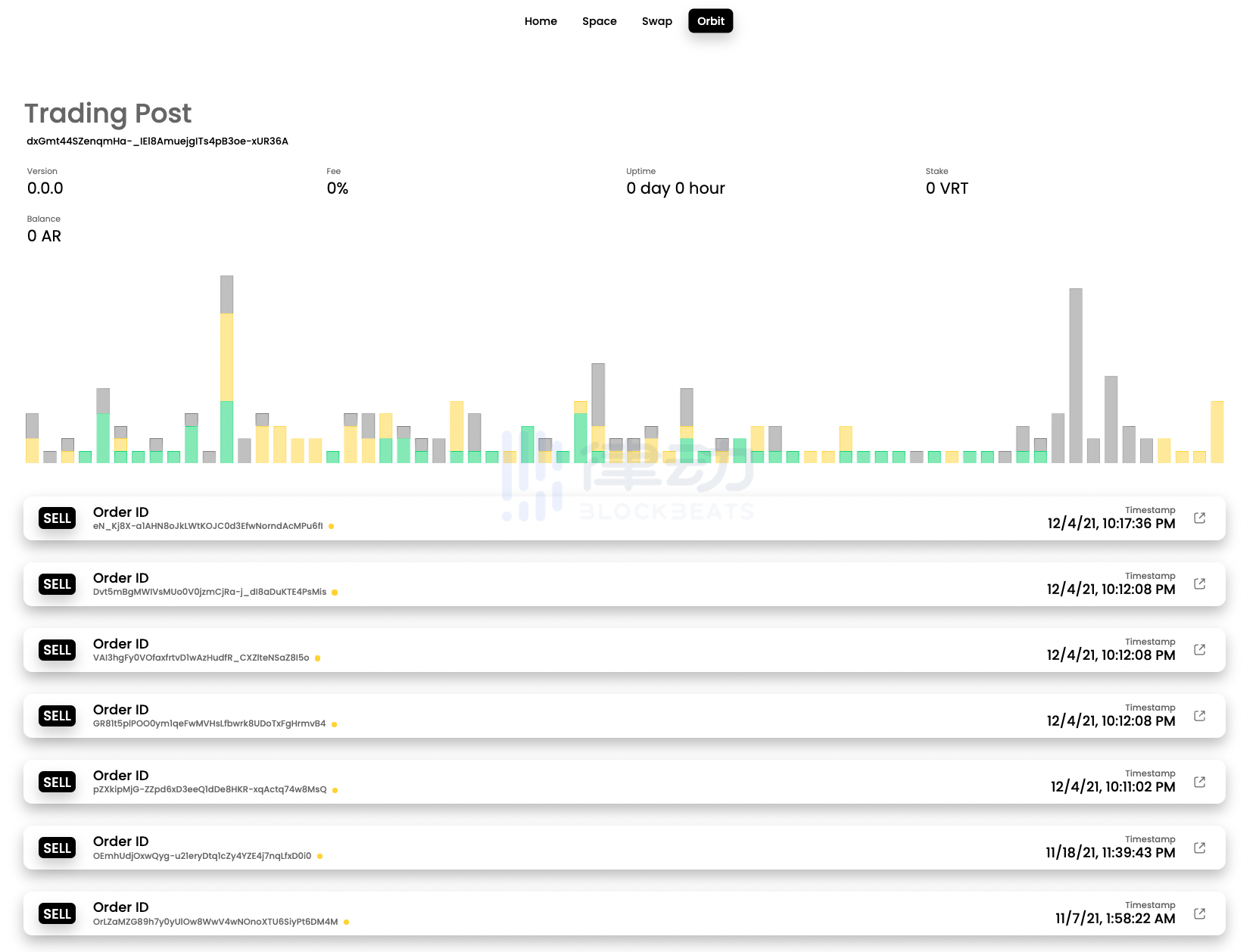Screen dimensions: 1256x952
Task: Click yellow status dot of order eN_Kj8X
Action: click(x=331, y=526)
